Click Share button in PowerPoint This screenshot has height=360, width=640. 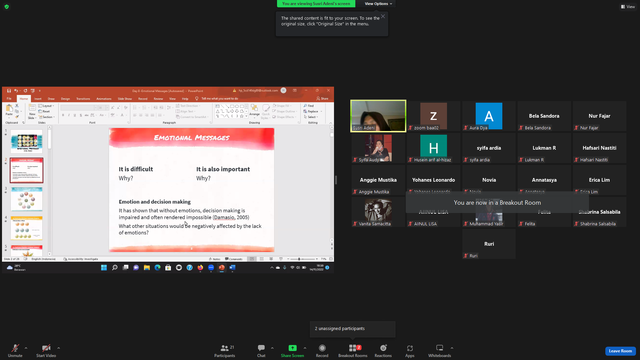[x=322, y=98]
